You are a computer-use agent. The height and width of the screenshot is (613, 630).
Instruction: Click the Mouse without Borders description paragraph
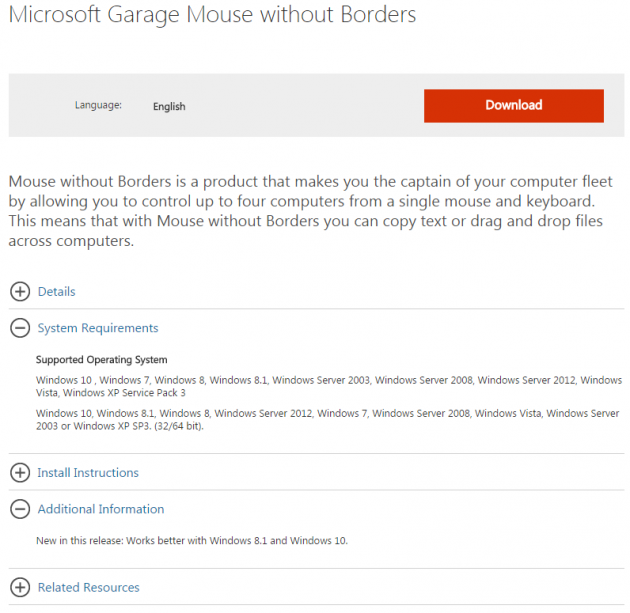(305, 212)
